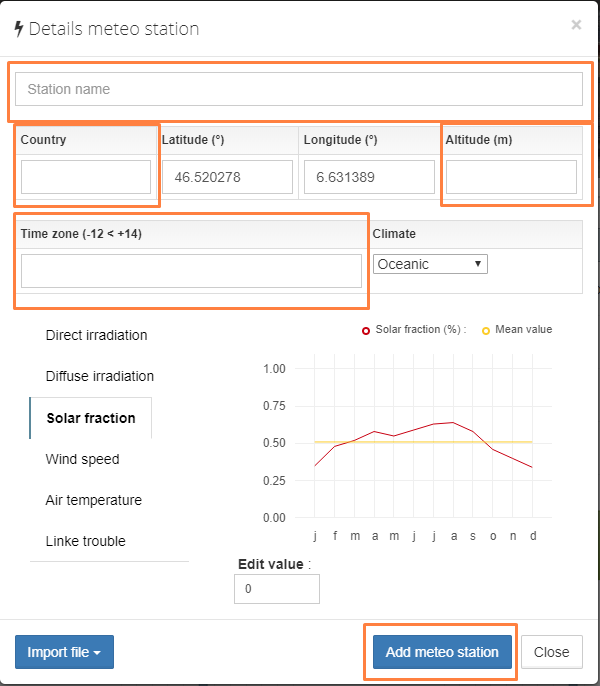The height and width of the screenshot is (686, 600).
Task: Switch to the Air temperature tab
Action: pyautogui.click(x=94, y=500)
